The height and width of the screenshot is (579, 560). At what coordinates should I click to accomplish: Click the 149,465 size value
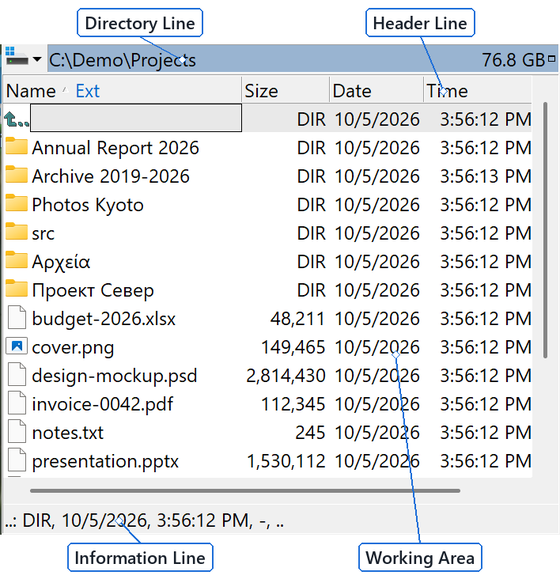pos(293,347)
